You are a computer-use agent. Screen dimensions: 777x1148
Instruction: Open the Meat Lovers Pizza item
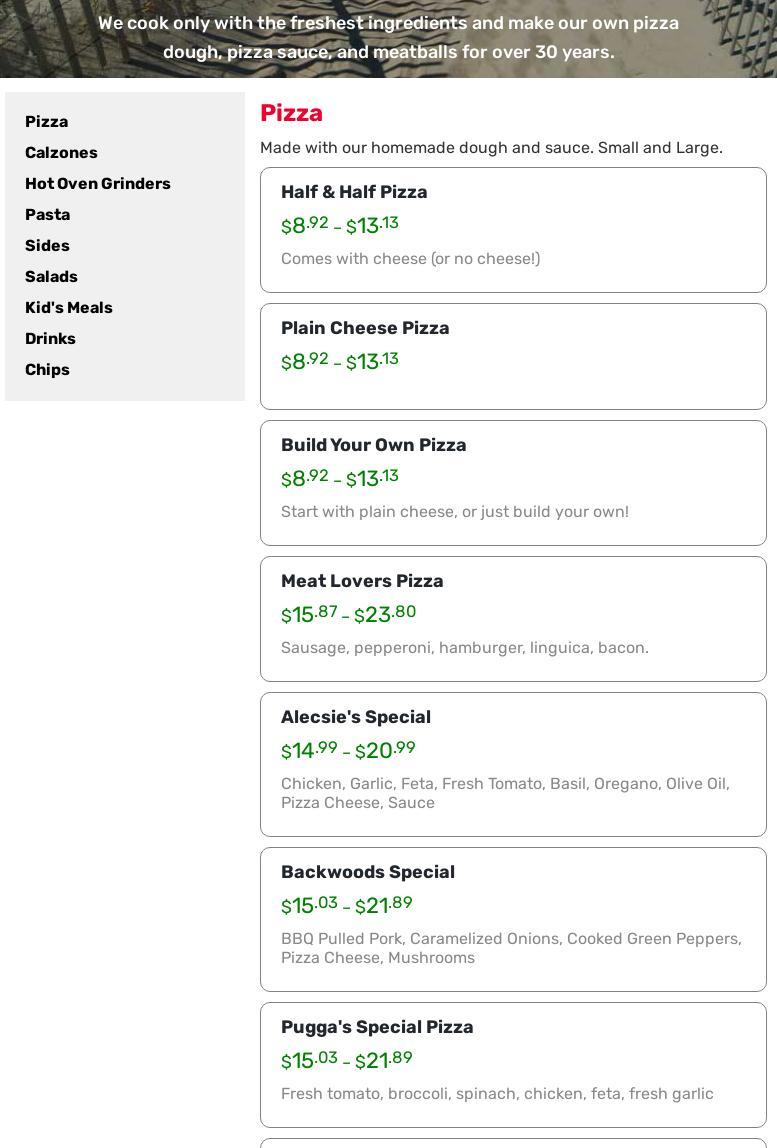click(x=362, y=581)
